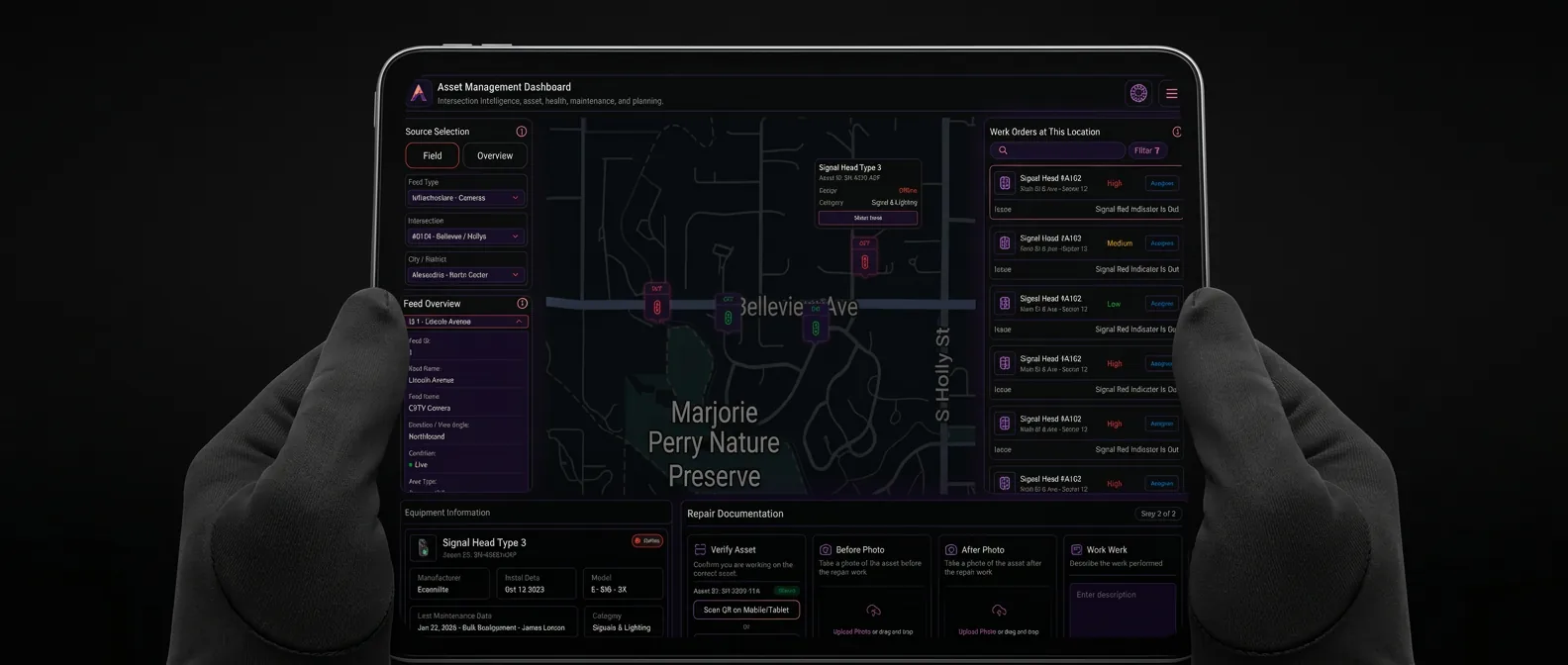
Task: Click the Before Photo camera icon
Action: click(x=826, y=549)
